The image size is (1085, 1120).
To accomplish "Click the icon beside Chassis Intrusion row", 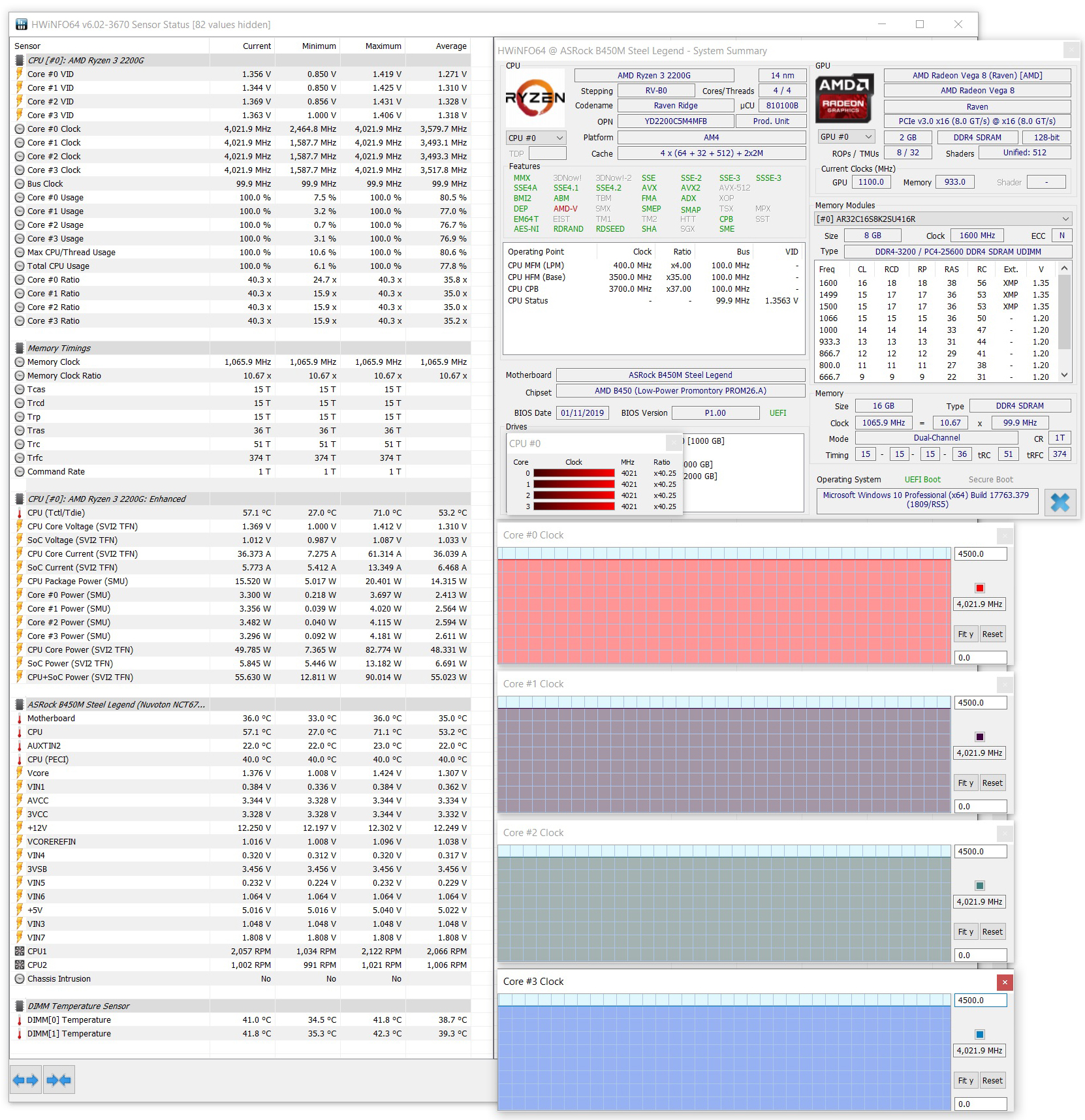I will coord(20,978).
